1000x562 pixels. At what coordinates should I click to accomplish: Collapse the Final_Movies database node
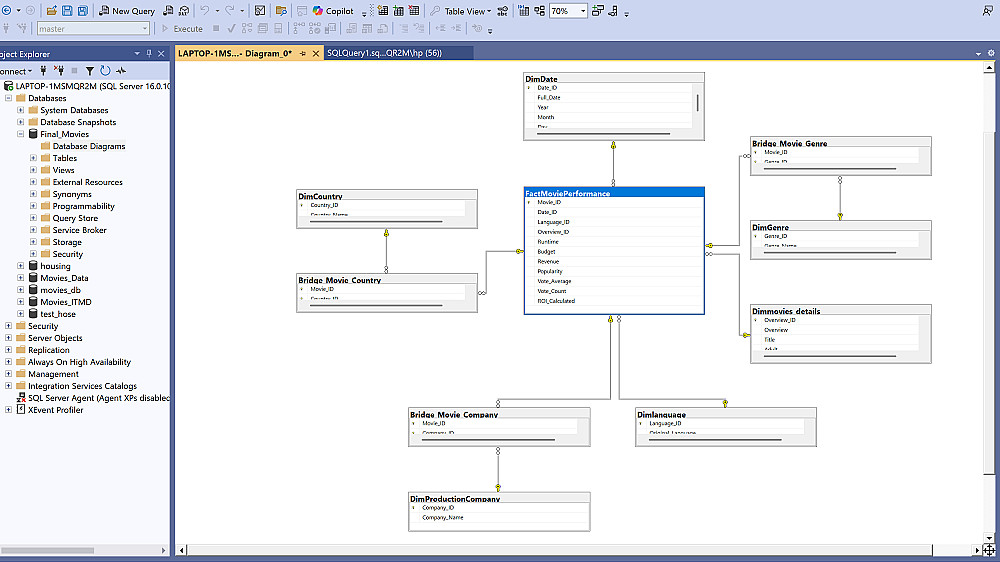coord(21,134)
